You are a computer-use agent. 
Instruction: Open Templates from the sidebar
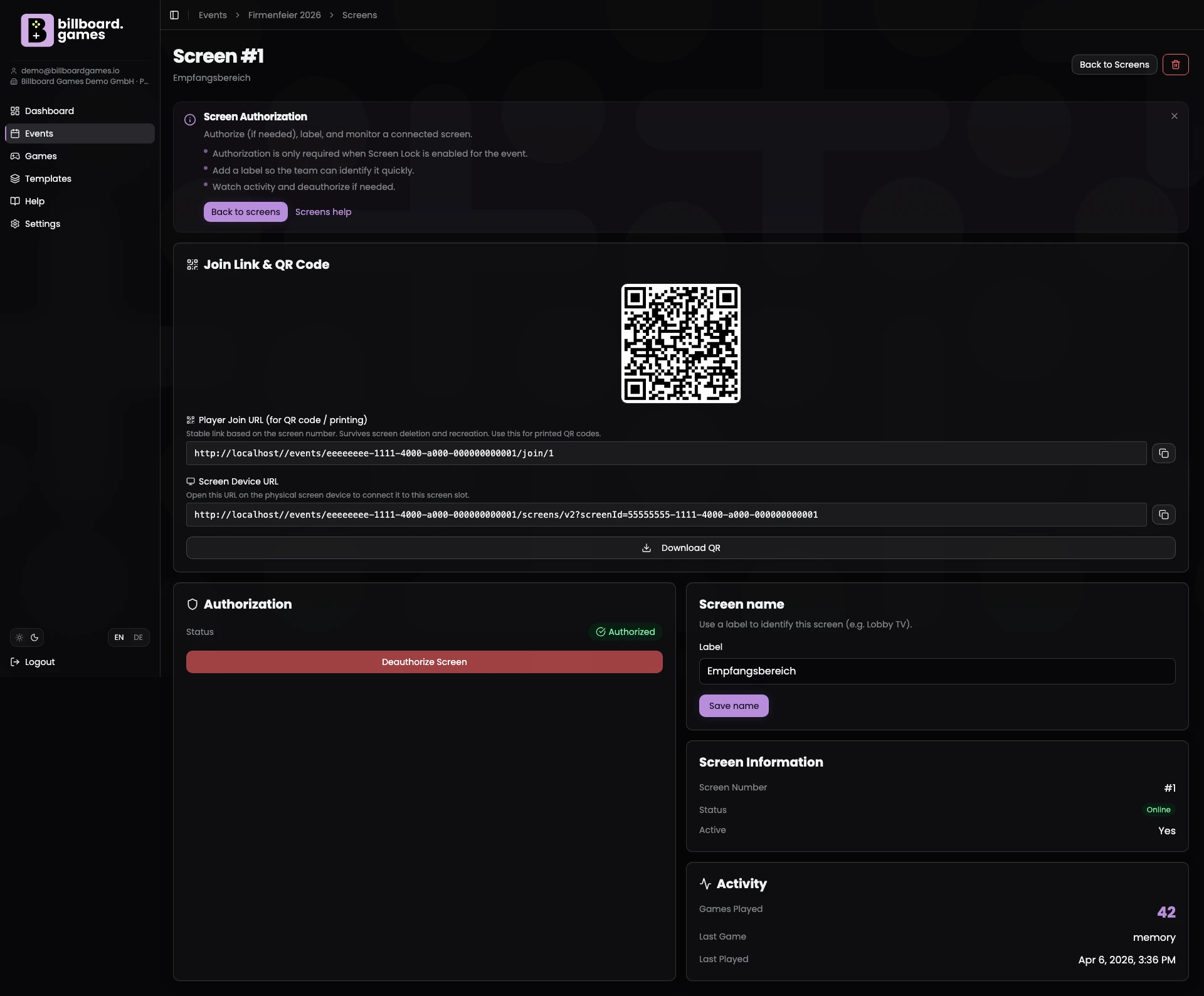click(47, 178)
